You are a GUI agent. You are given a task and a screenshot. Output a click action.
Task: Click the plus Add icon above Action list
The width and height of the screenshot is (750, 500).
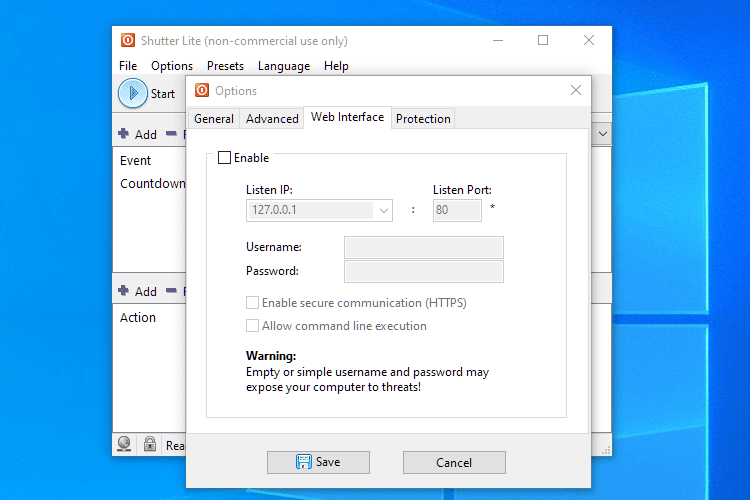coord(123,290)
